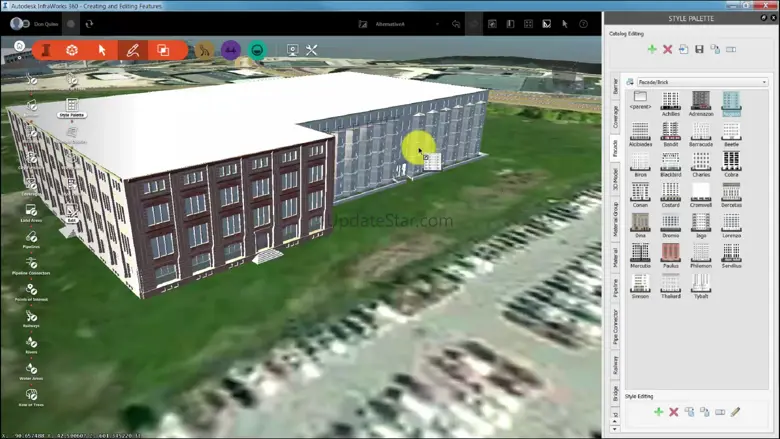This screenshot has height=439, width=780.
Task: Select the Beetle facade style
Action: pos(731,134)
